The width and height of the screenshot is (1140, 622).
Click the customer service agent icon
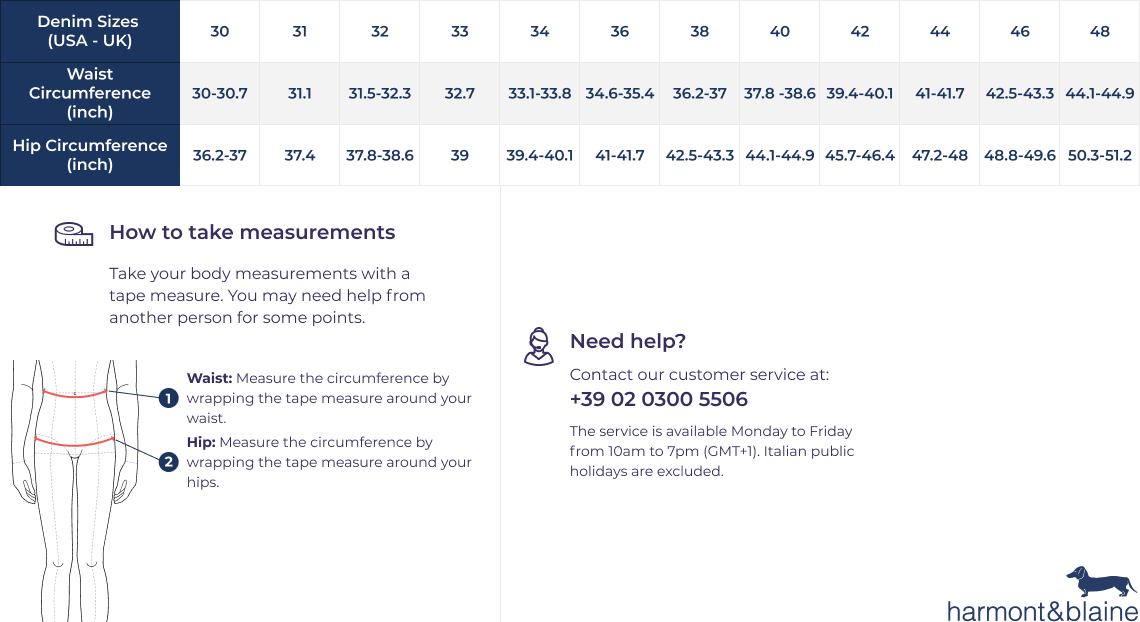539,346
